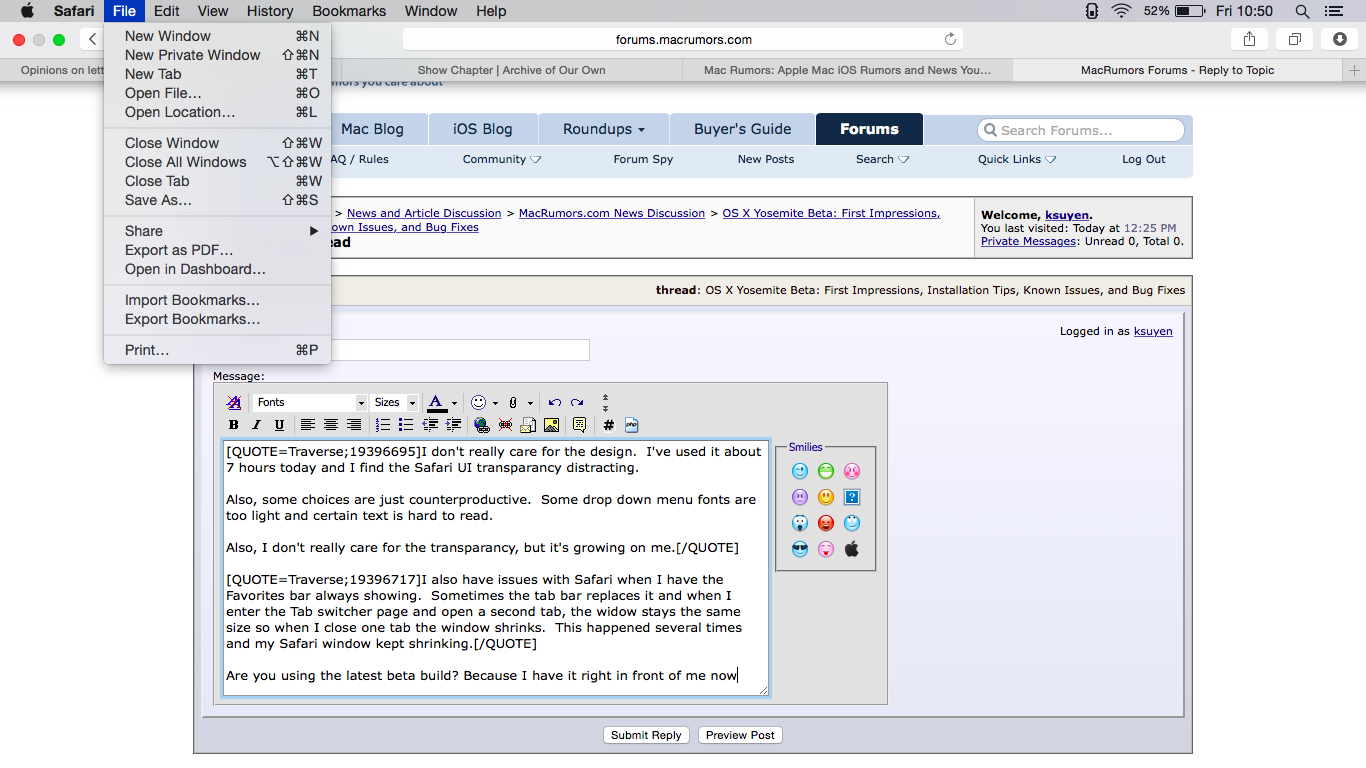The height and width of the screenshot is (768, 1366).
Task: Toggle underline formatting in the editor
Action: (279, 425)
